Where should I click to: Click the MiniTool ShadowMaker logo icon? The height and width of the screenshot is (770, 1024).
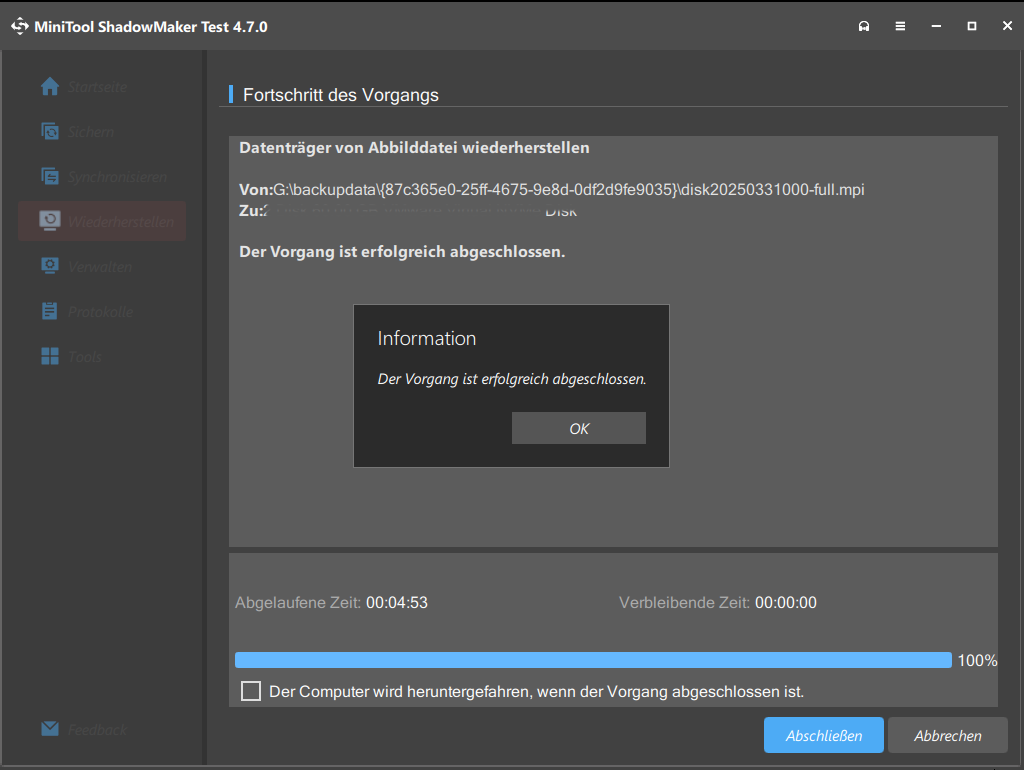click(20, 26)
